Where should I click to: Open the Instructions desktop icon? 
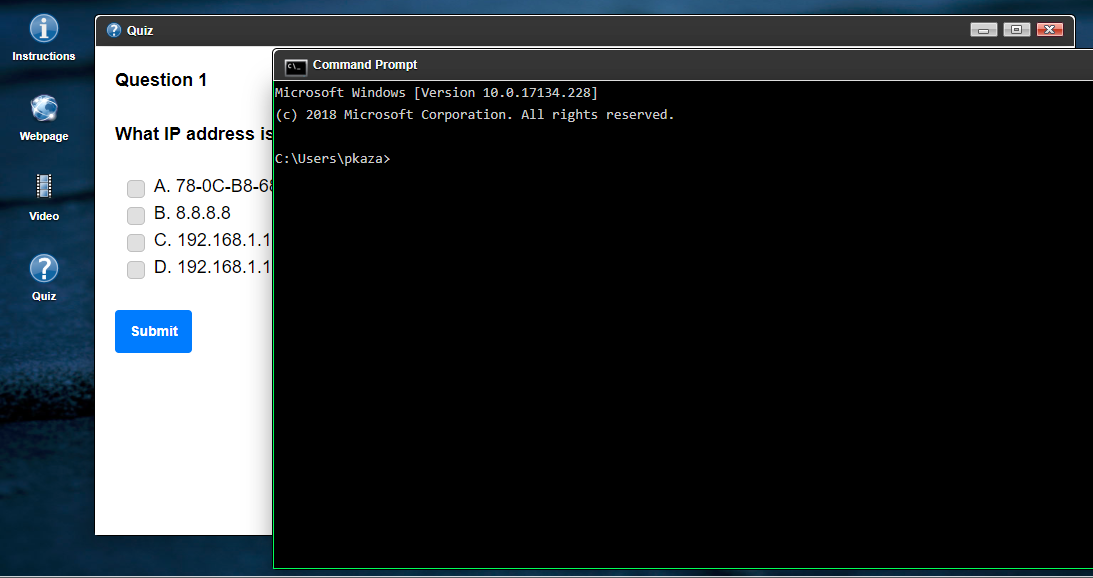pos(43,29)
